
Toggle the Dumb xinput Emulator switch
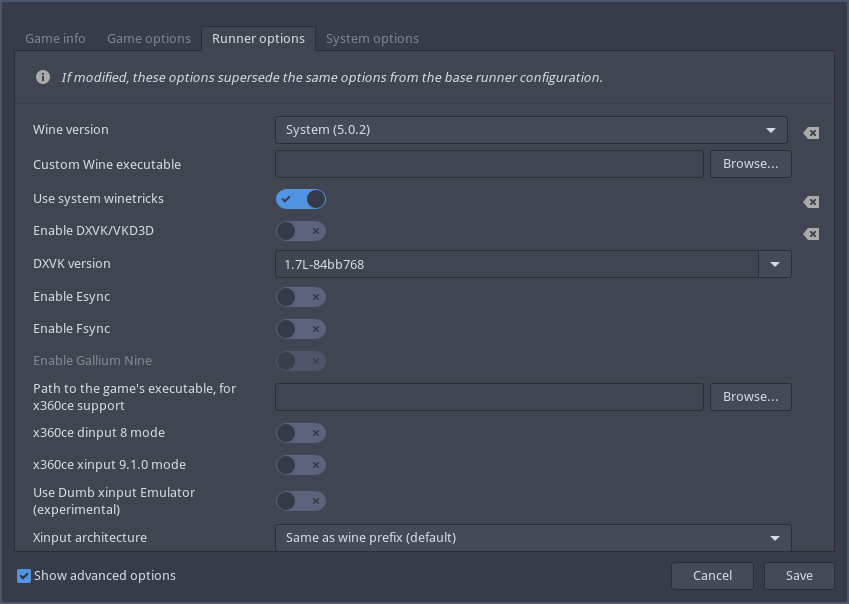(x=301, y=501)
